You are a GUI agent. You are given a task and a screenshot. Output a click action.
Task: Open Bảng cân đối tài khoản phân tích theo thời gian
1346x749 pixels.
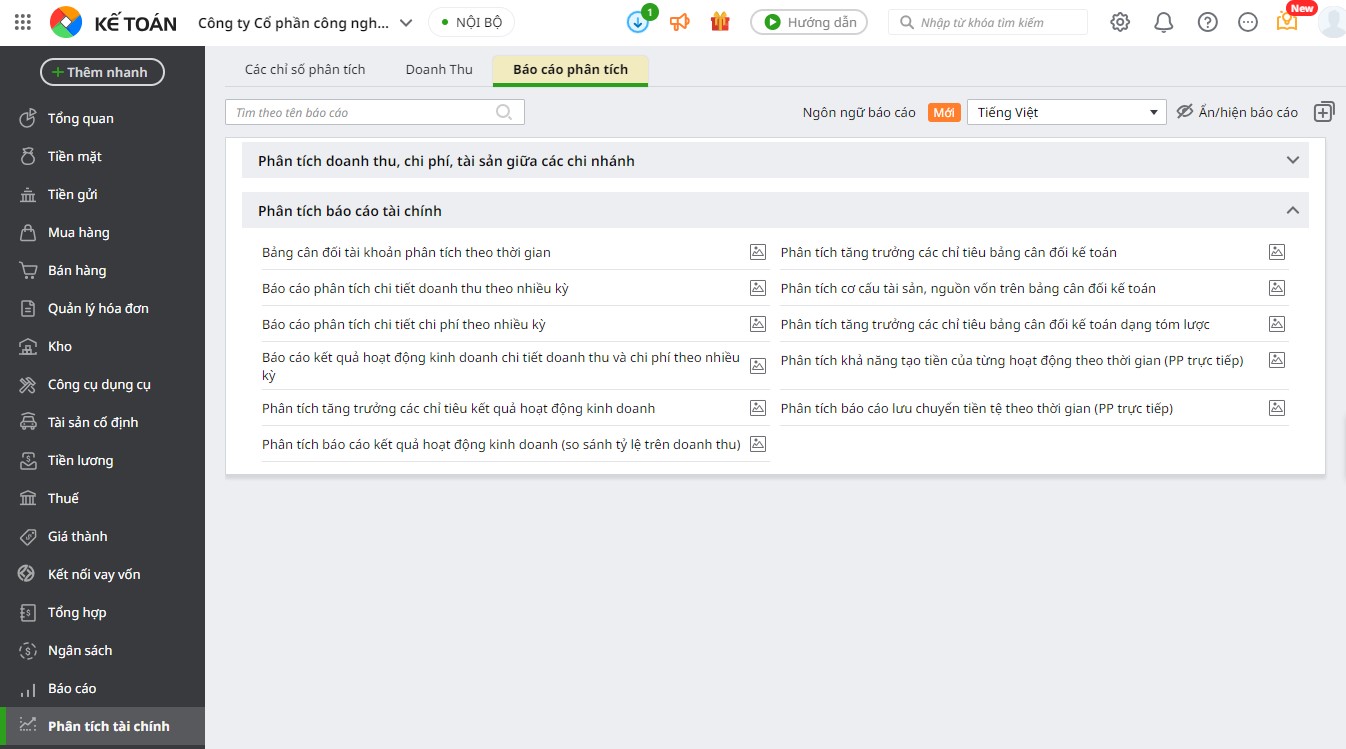(x=406, y=252)
